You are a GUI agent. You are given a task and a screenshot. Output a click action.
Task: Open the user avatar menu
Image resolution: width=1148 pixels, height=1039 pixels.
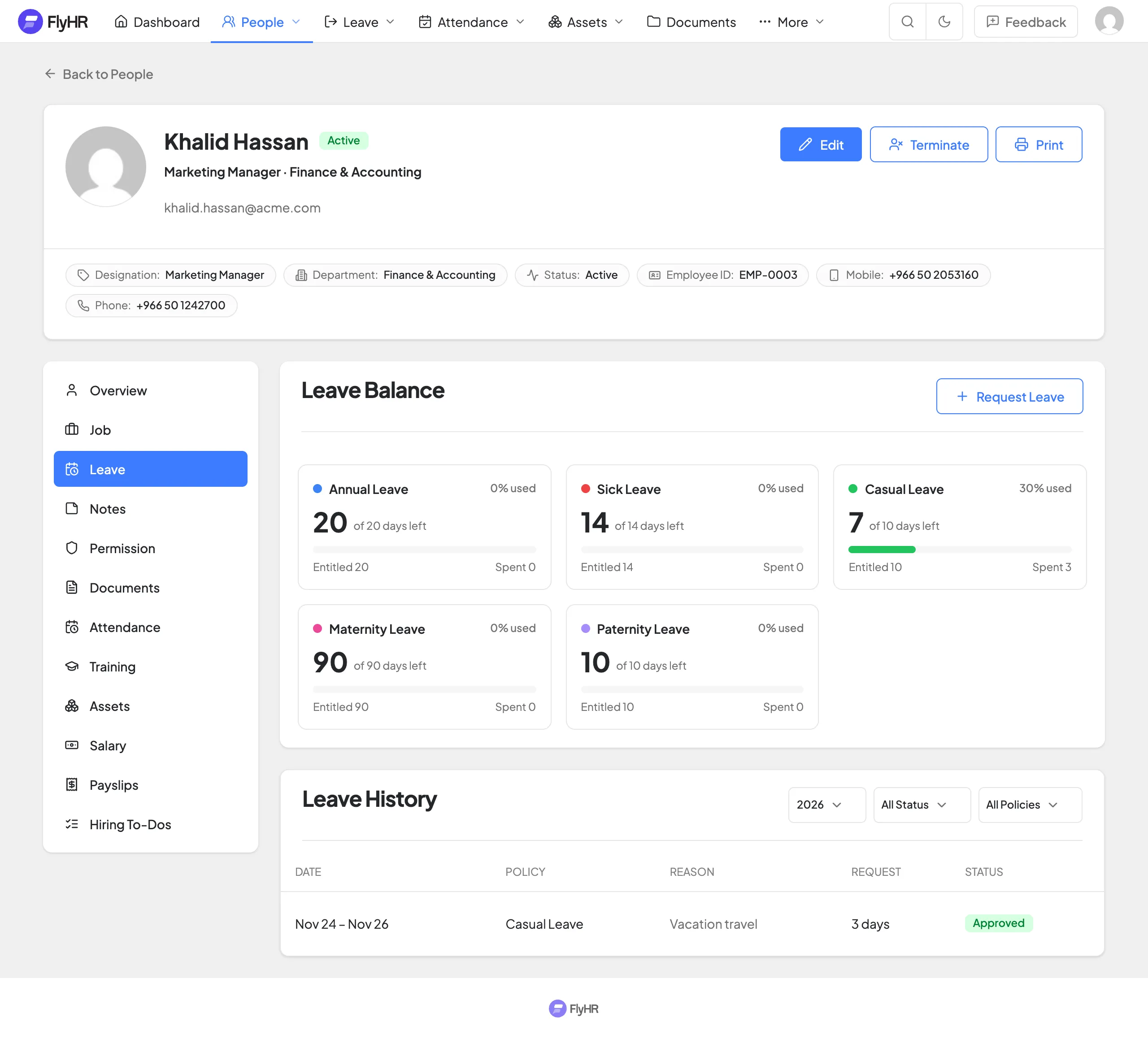tap(1109, 21)
